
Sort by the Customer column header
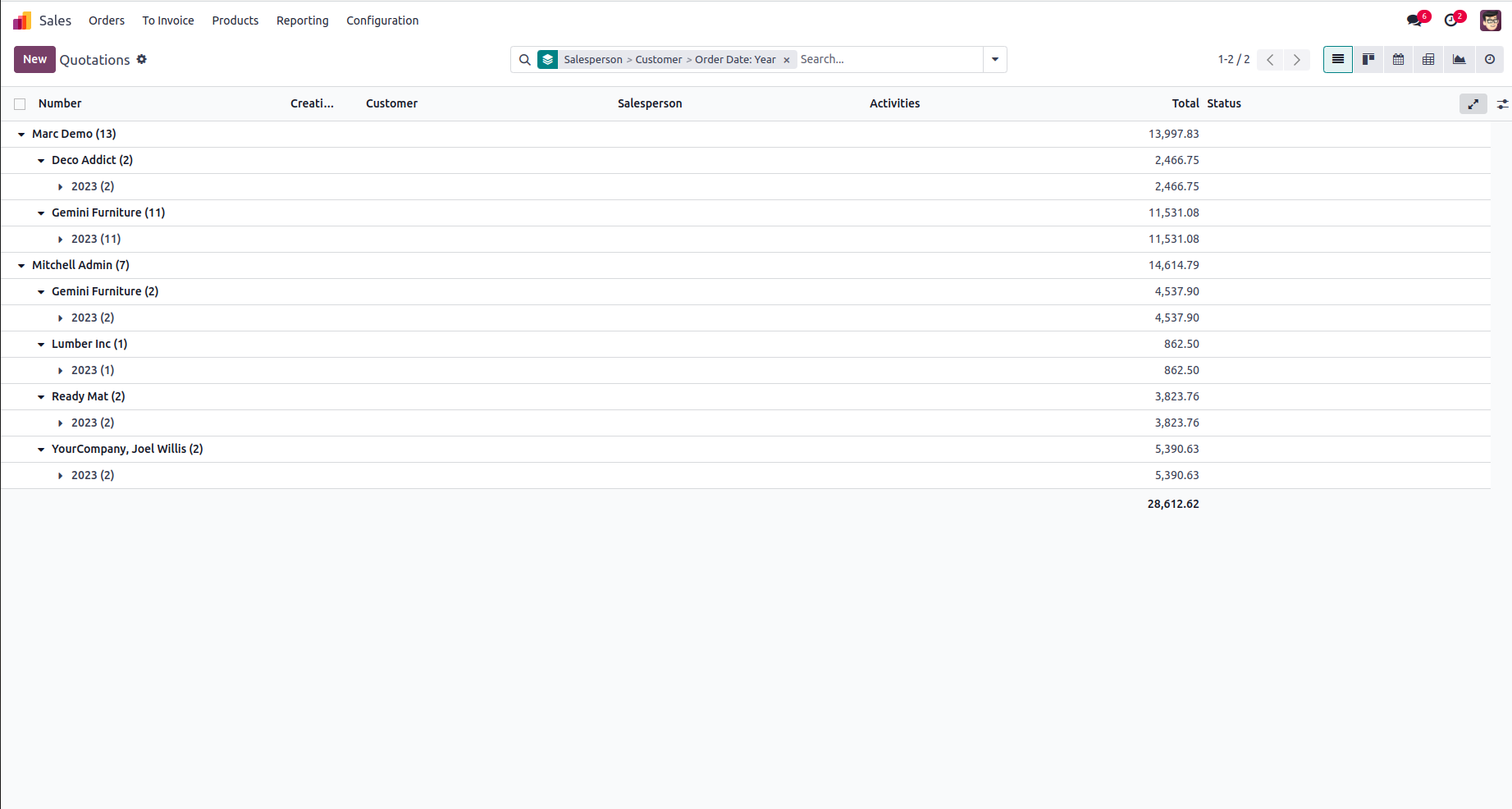pyautogui.click(x=391, y=103)
